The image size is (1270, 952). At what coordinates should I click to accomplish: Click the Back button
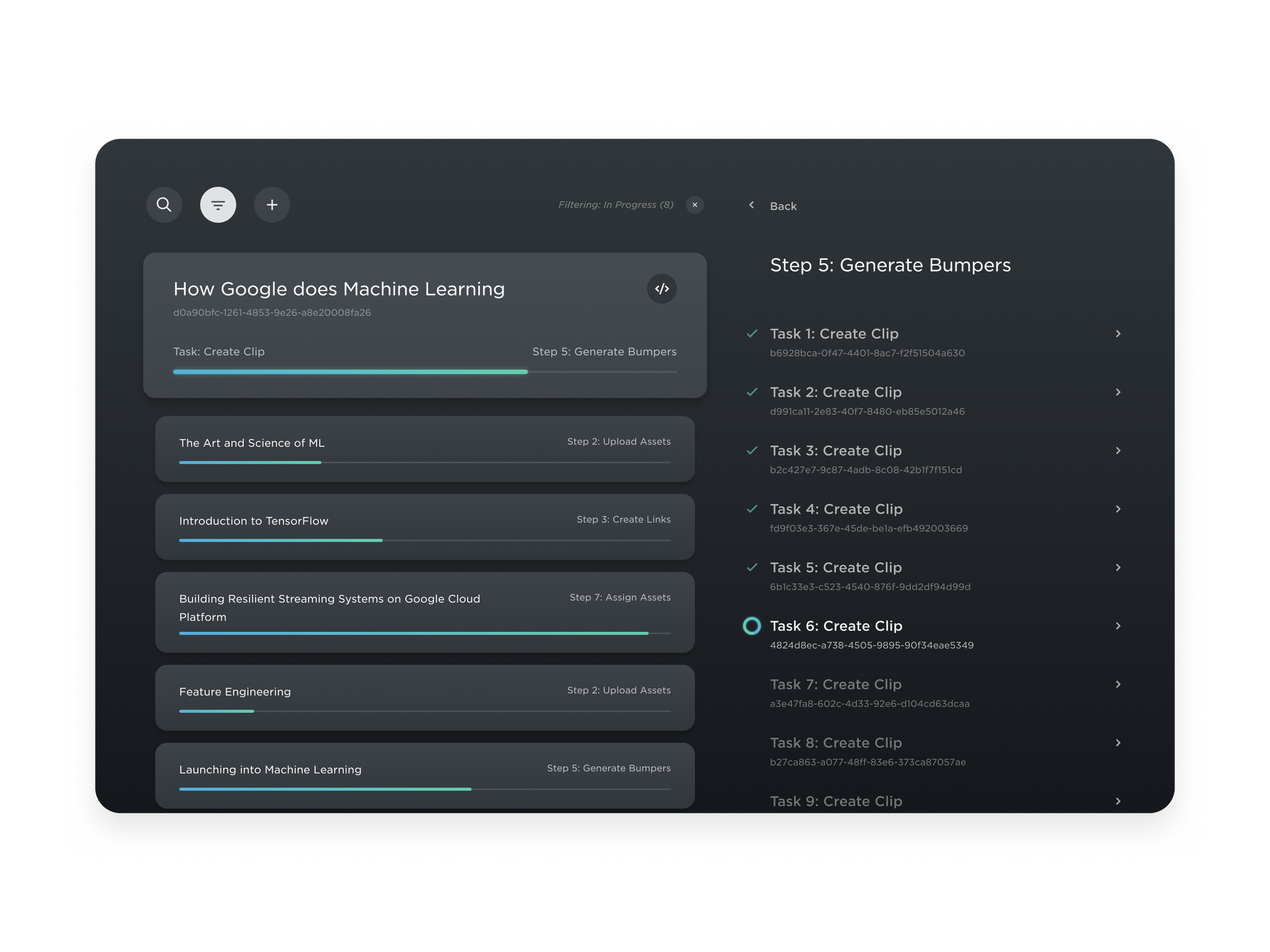pyautogui.click(x=783, y=206)
